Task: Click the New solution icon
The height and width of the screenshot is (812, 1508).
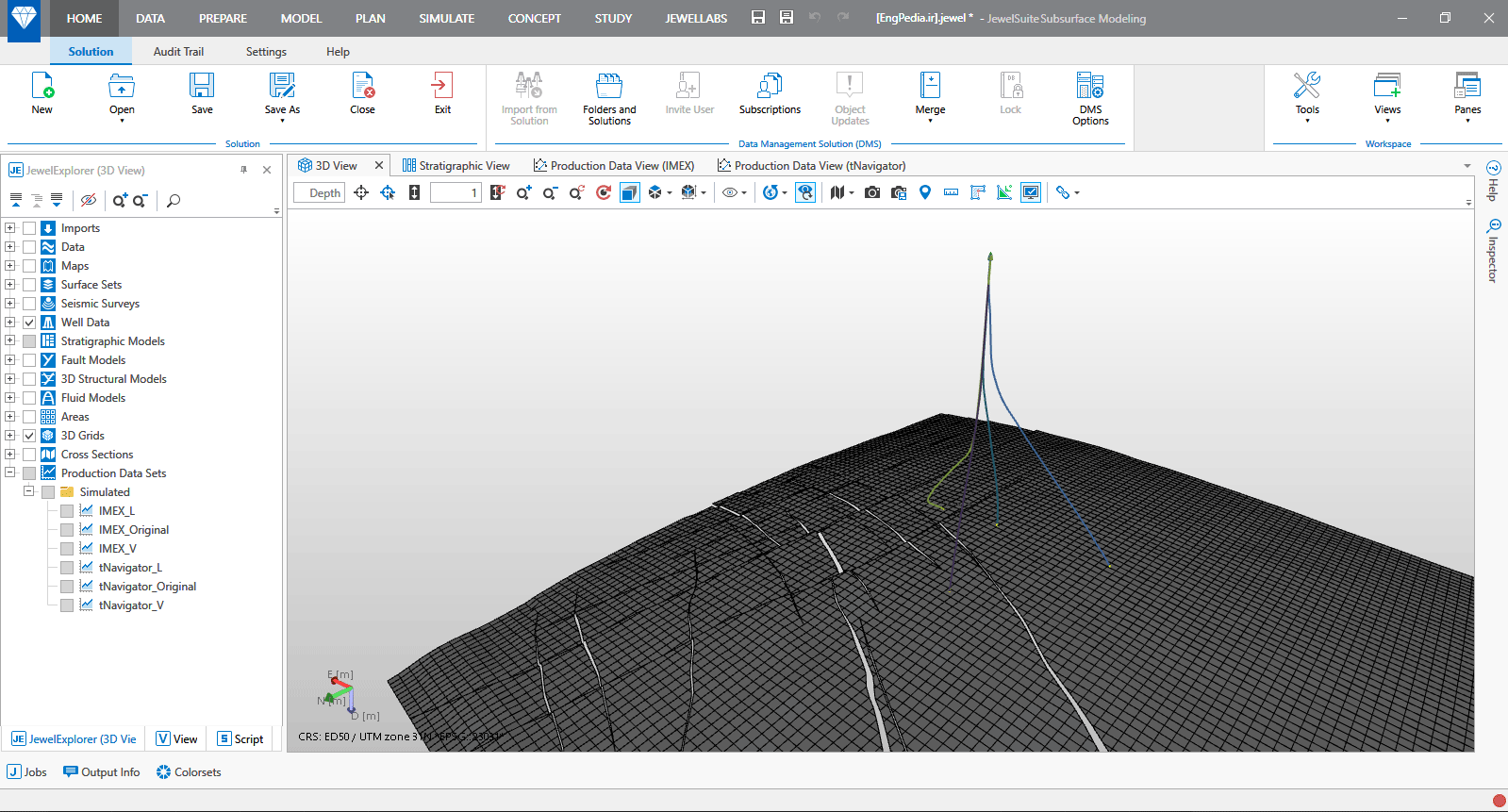Action: pos(42,86)
